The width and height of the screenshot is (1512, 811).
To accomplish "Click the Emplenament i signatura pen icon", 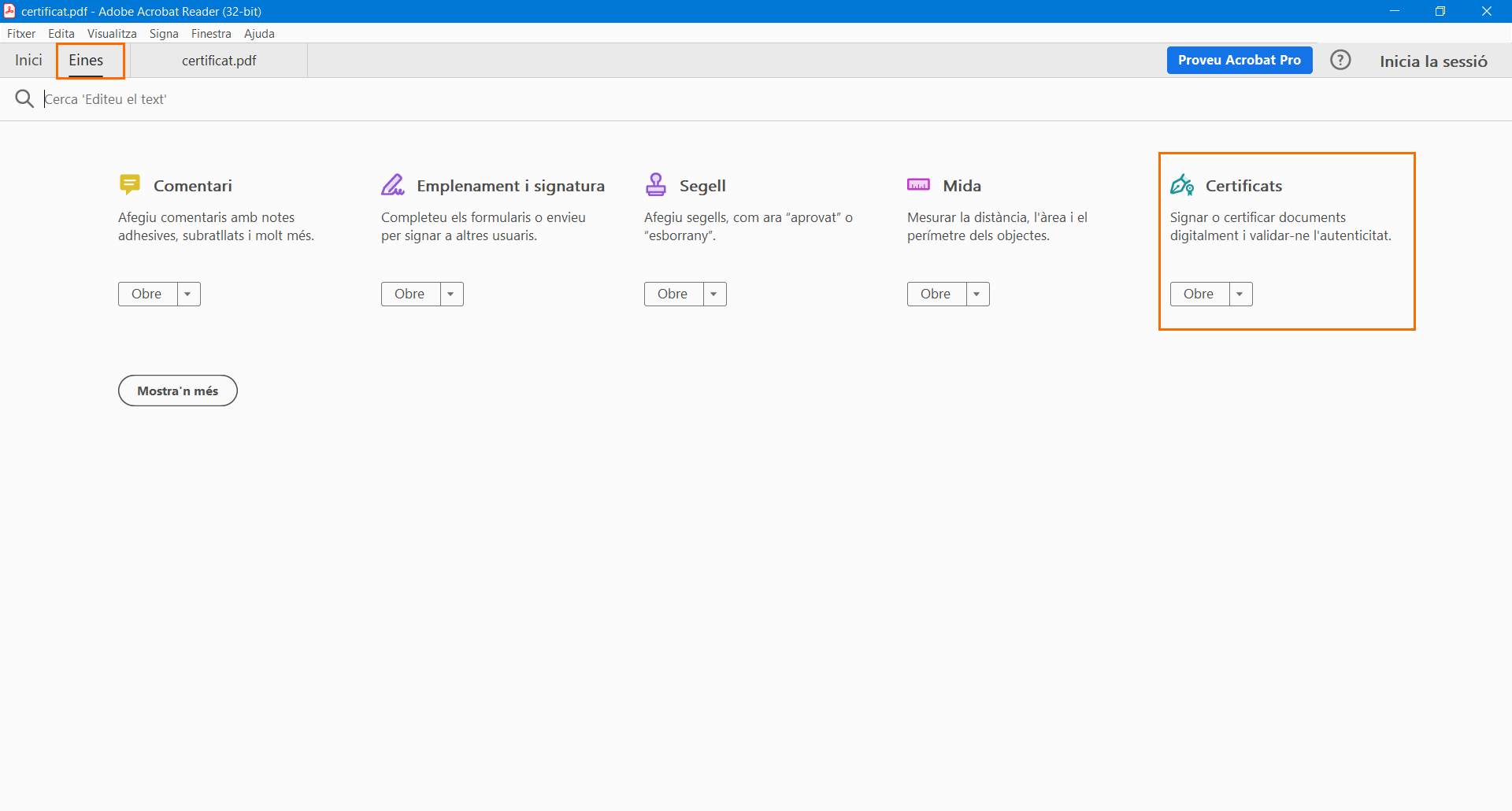I will pyautogui.click(x=393, y=185).
